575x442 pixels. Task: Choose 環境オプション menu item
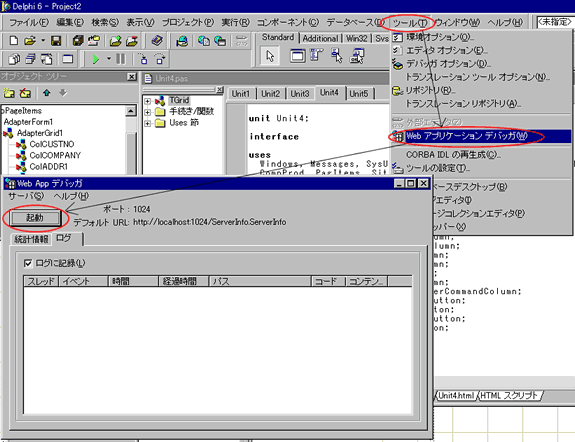point(481,37)
